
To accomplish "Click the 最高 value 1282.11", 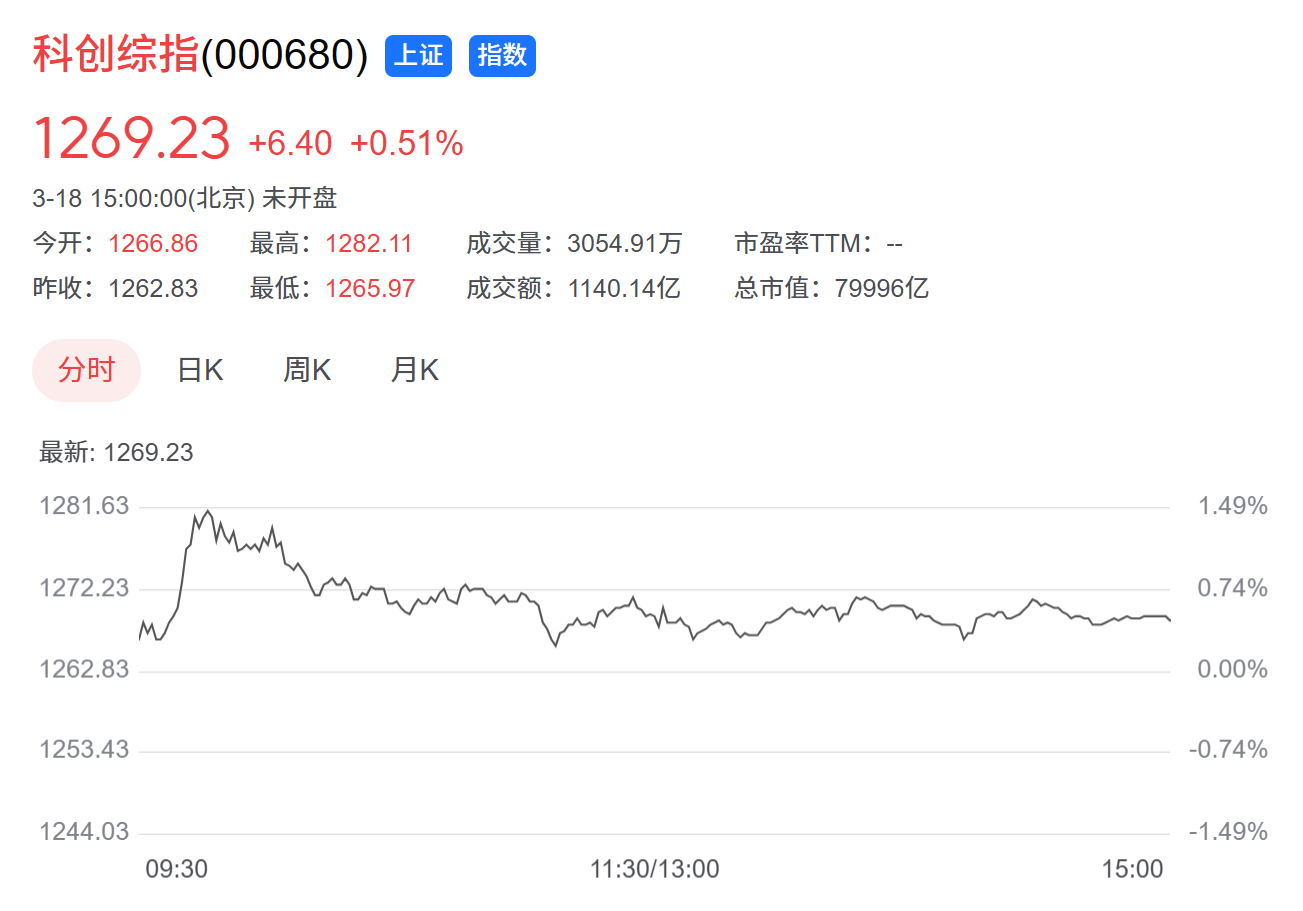I will click(368, 243).
